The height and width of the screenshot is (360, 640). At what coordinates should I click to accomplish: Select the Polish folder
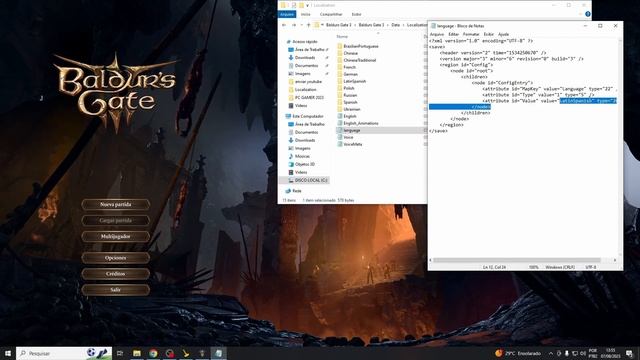click(349, 88)
